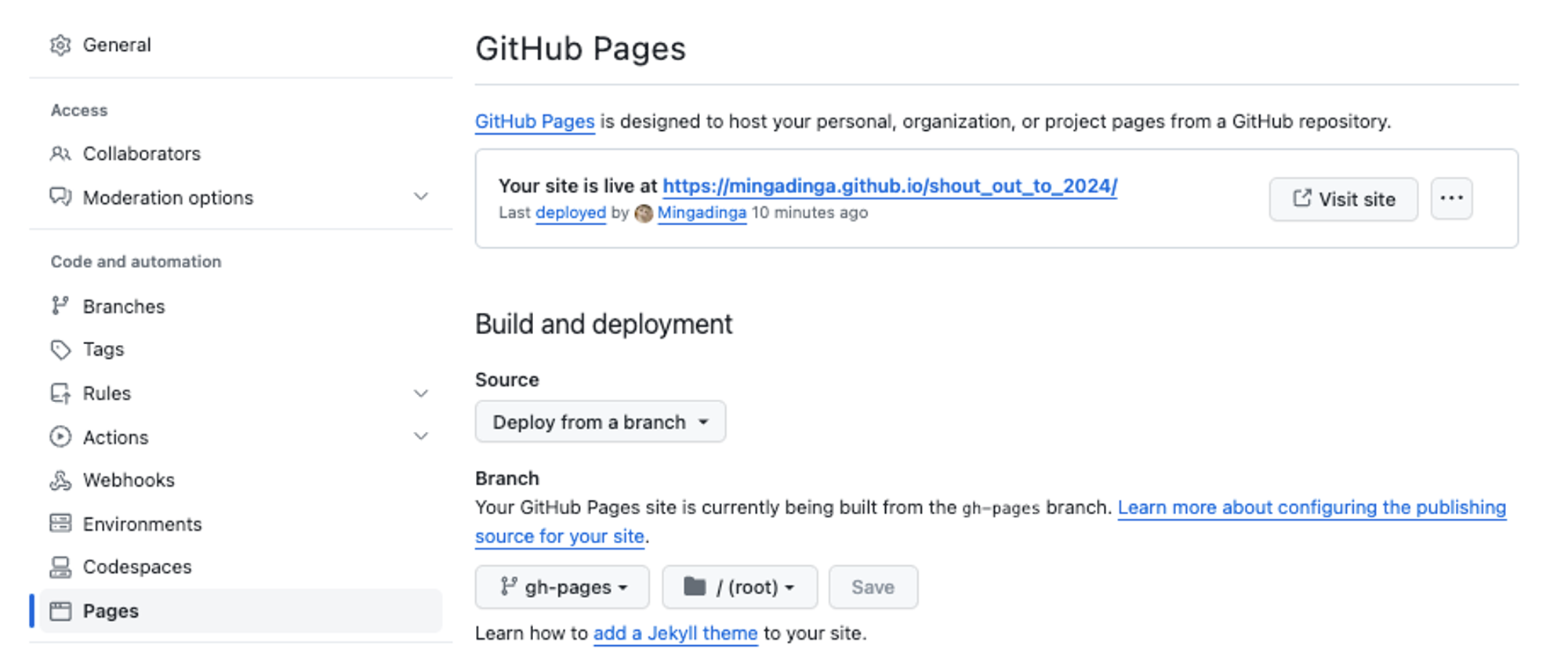
Task: Click the Collaborators people icon
Action: pos(60,154)
